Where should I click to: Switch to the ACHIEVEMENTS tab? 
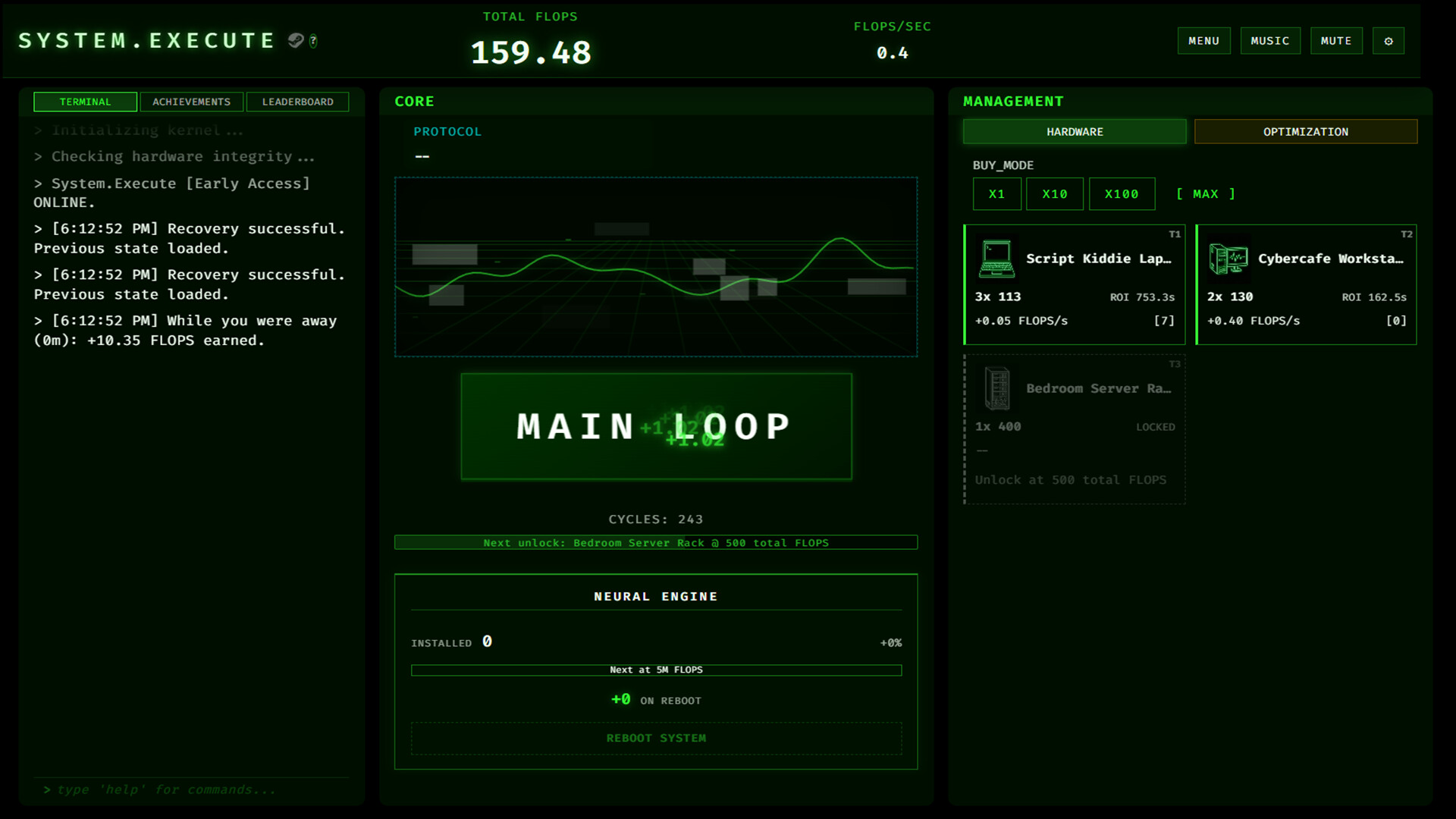pos(191,102)
